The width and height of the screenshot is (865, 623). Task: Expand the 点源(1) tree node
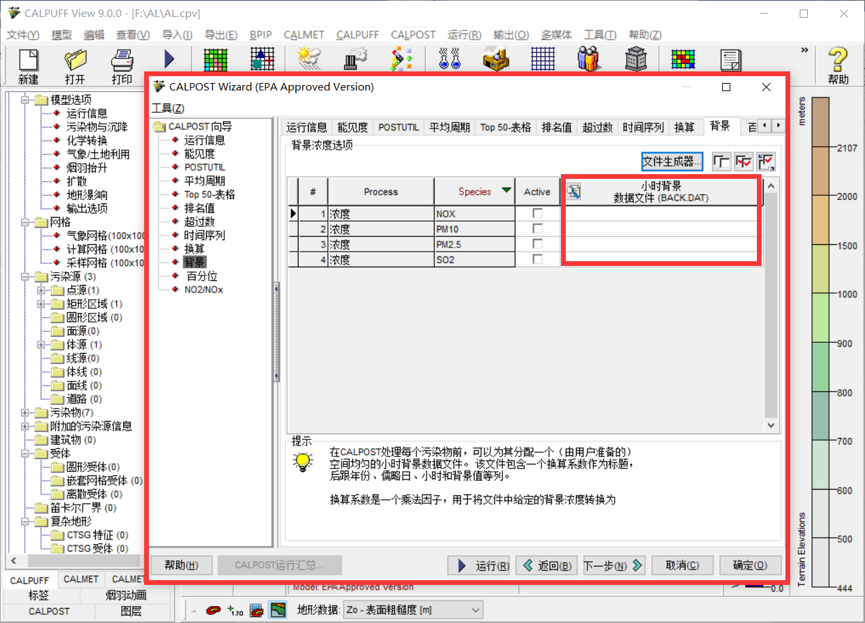tap(41, 290)
